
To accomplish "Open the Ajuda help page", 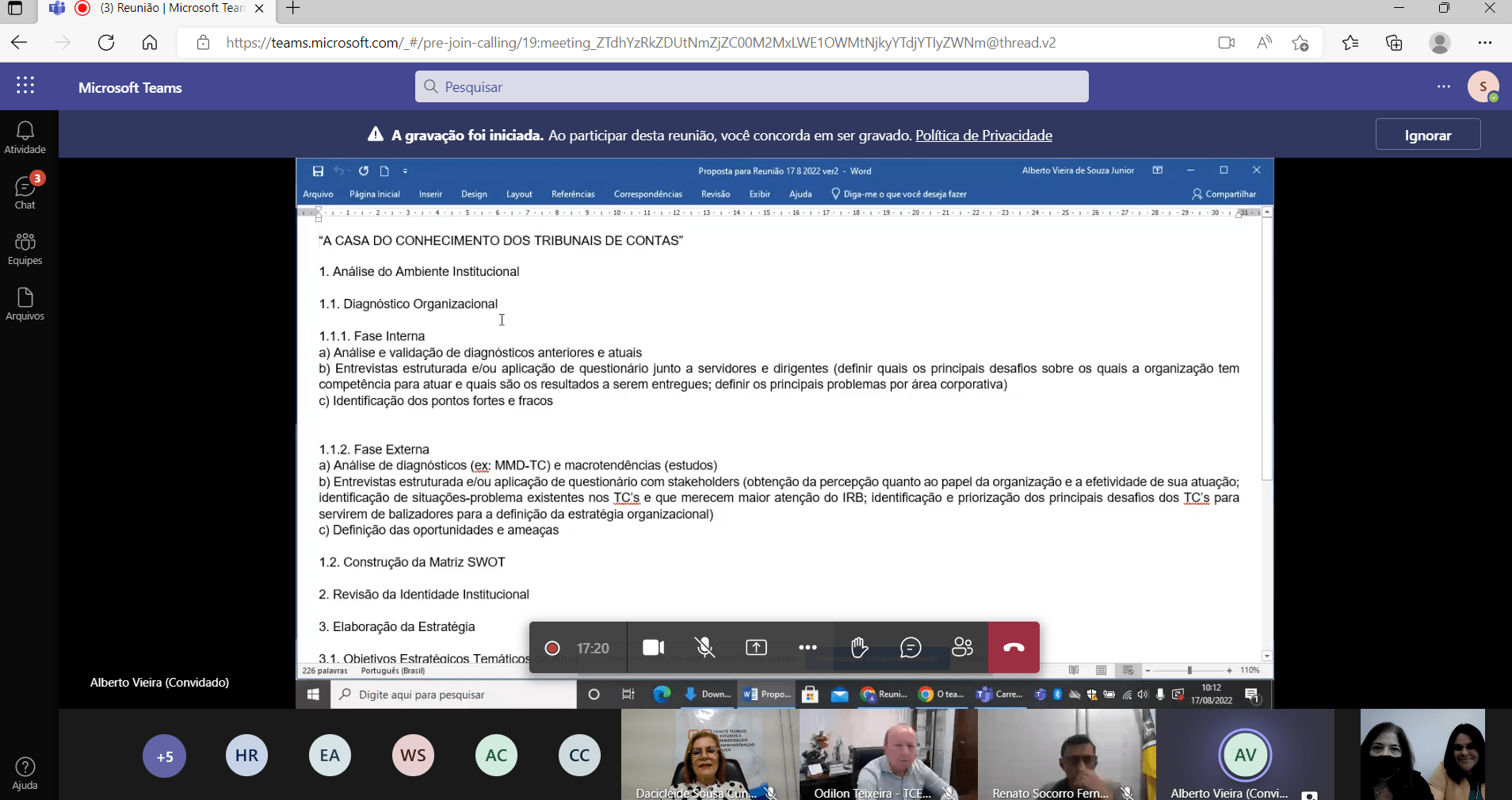I will click(x=25, y=774).
